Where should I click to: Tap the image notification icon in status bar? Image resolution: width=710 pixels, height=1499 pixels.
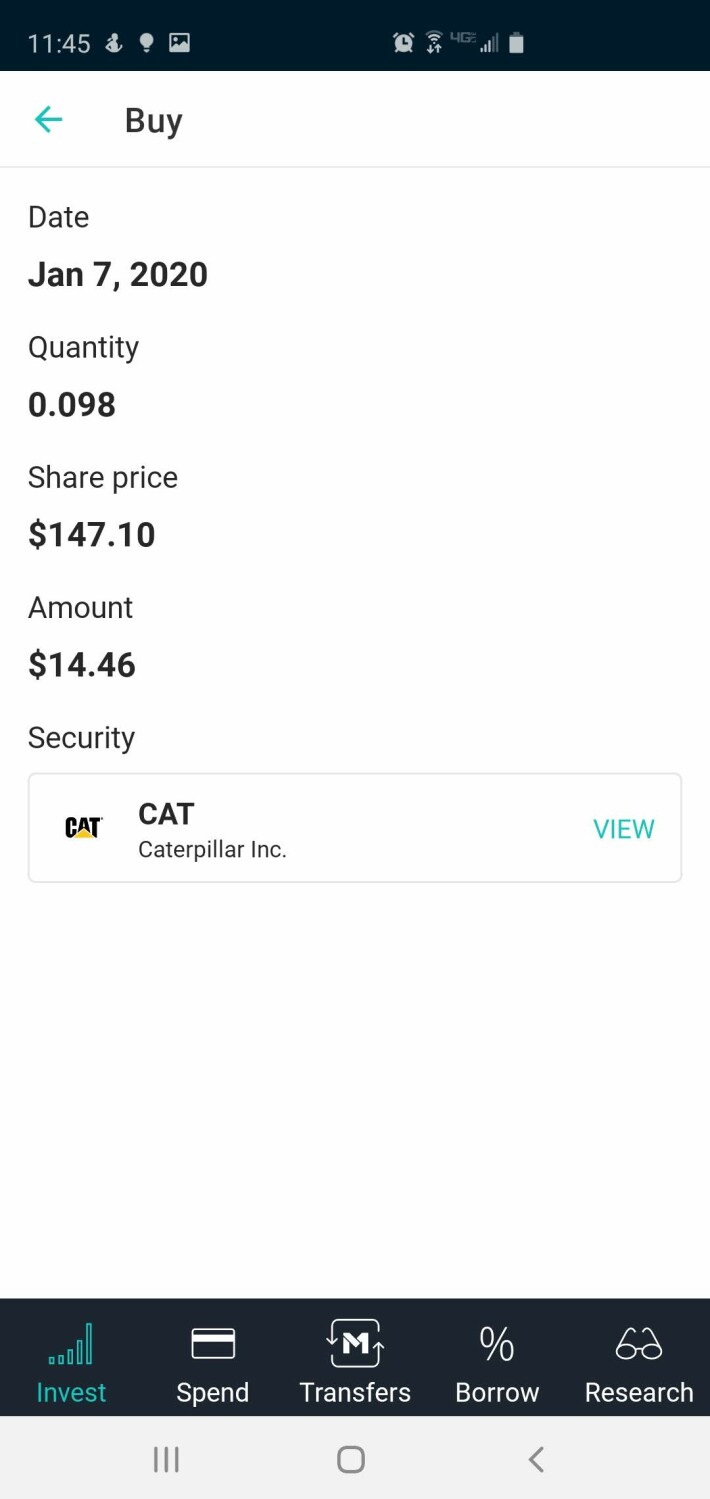179,42
